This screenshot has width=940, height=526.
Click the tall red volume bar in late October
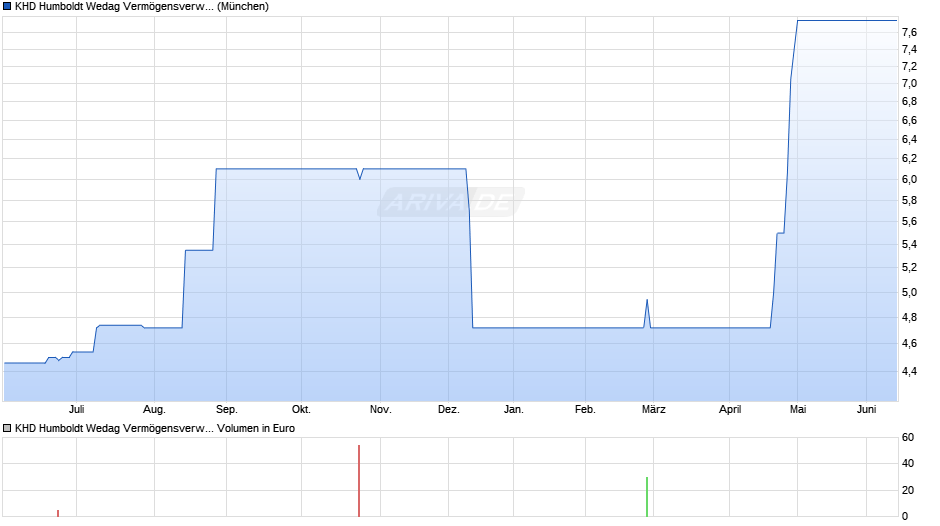click(x=359, y=480)
